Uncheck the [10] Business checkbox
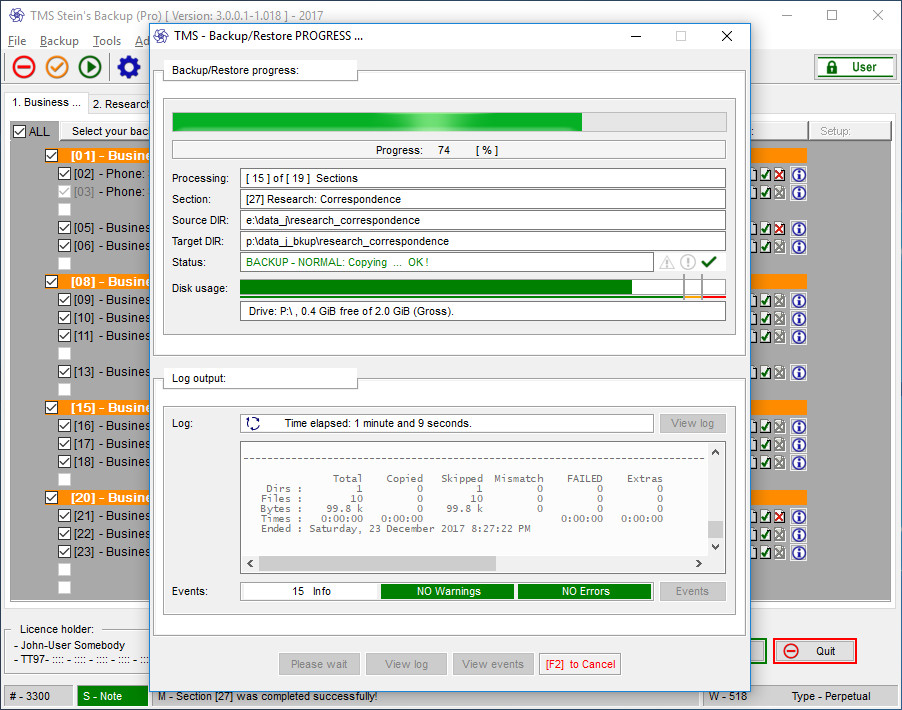 [64, 318]
